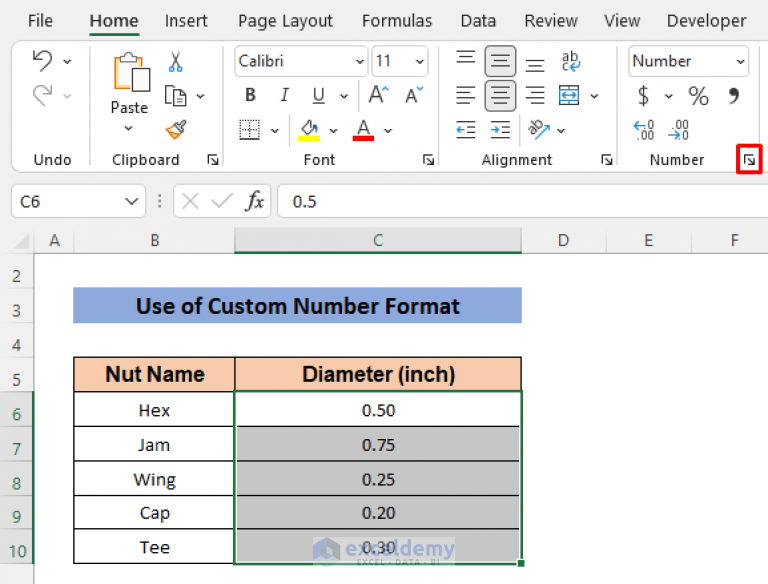Screen dimensions: 768x584
Task: Select column C header
Action: pyautogui.click(x=378, y=240)
